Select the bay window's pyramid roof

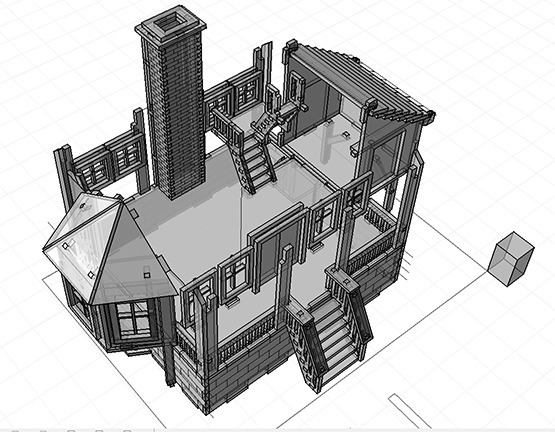[x=110, y=250]
